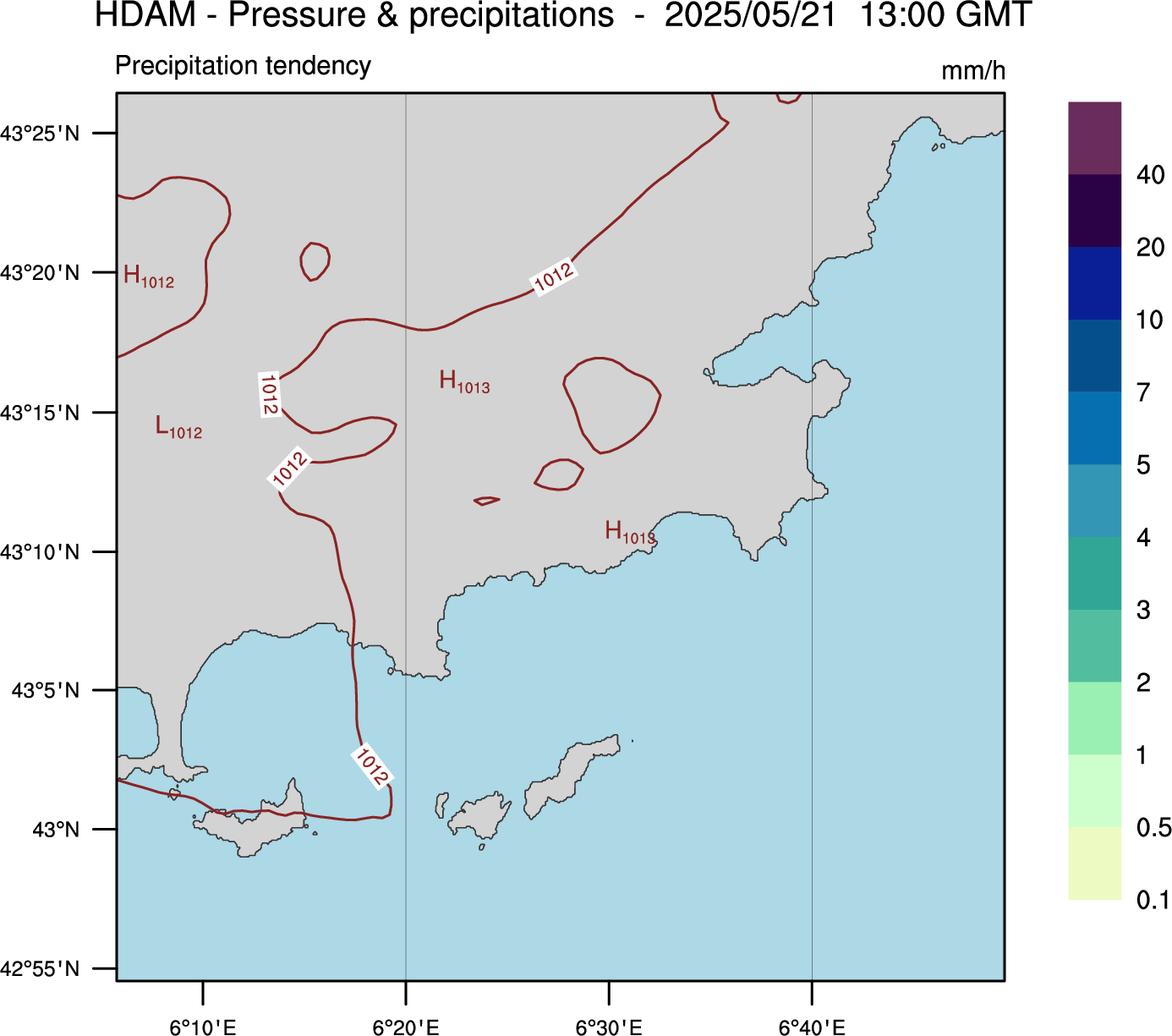The width and height of the screenshot is (1172, 1036).
Task: Pick the navy blue 10–20 legend color
Action: pos(1094,283)
